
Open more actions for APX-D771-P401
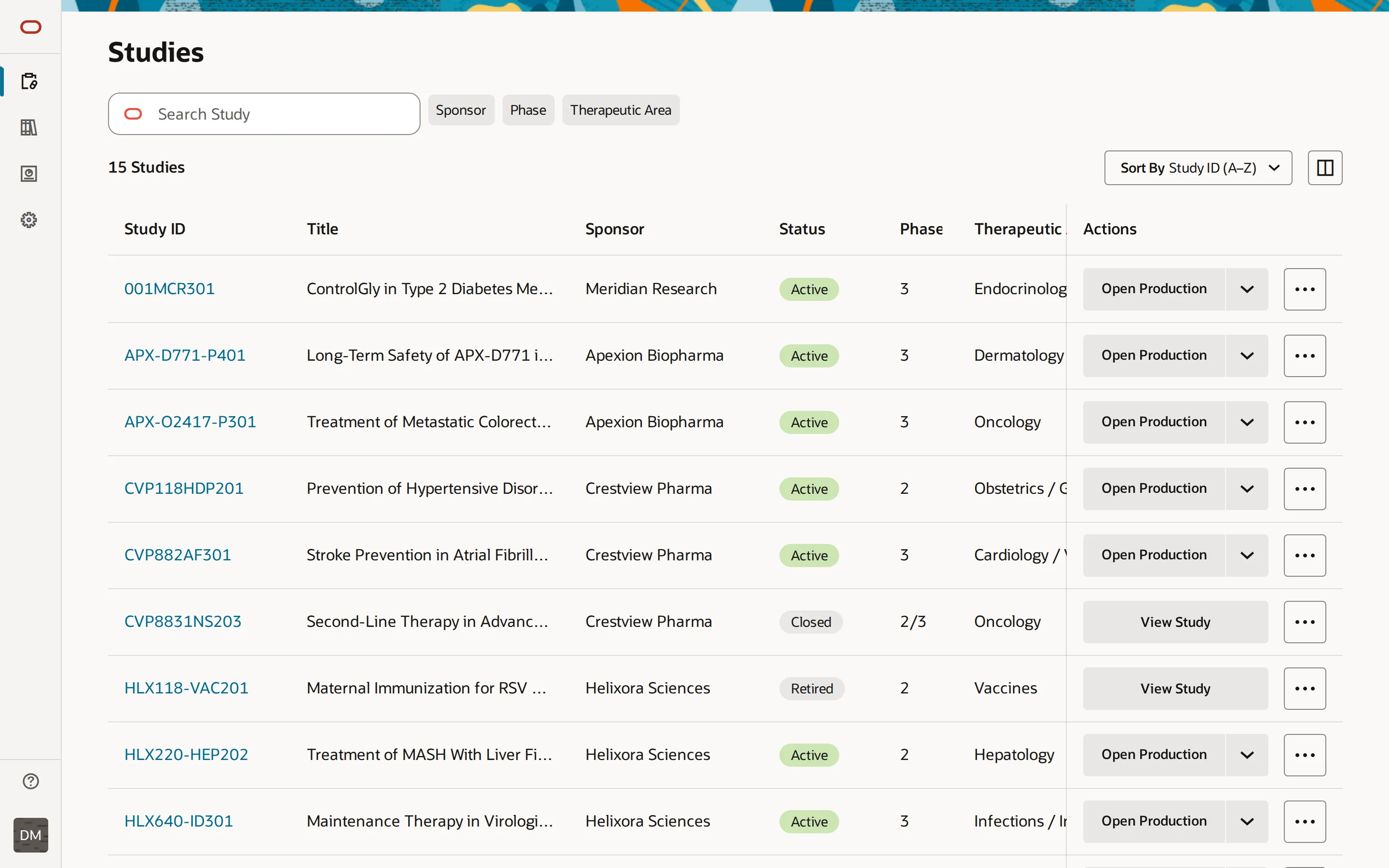(x=1305, y=356)
